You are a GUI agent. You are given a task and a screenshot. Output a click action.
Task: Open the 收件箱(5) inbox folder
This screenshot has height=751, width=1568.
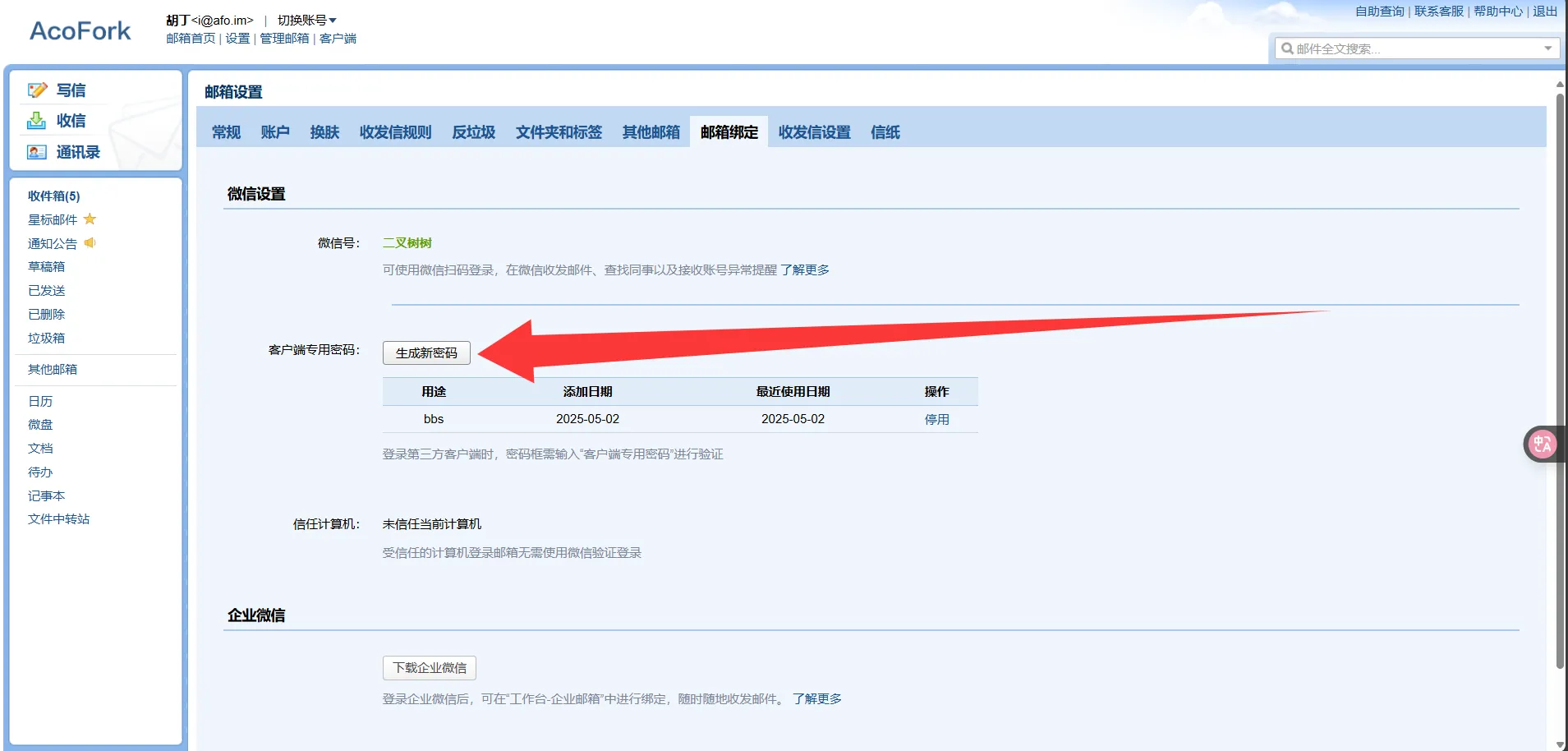click(x=53, y=196)
